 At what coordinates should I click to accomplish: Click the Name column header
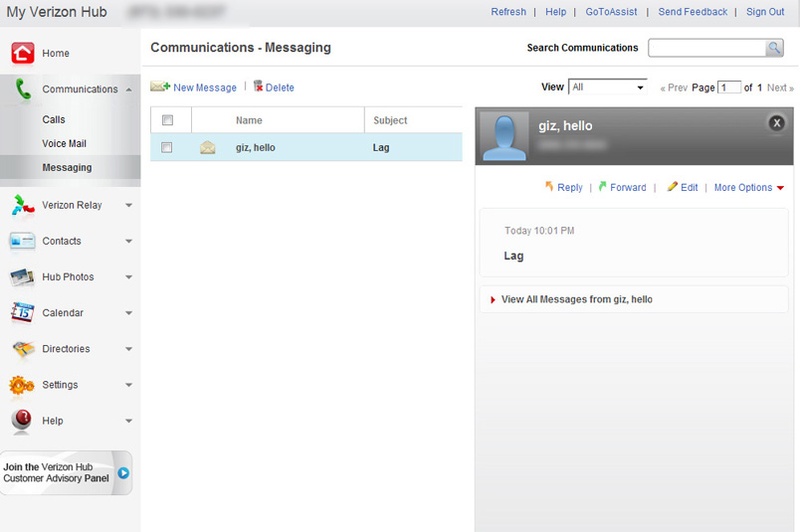click(x=249, y=120)
